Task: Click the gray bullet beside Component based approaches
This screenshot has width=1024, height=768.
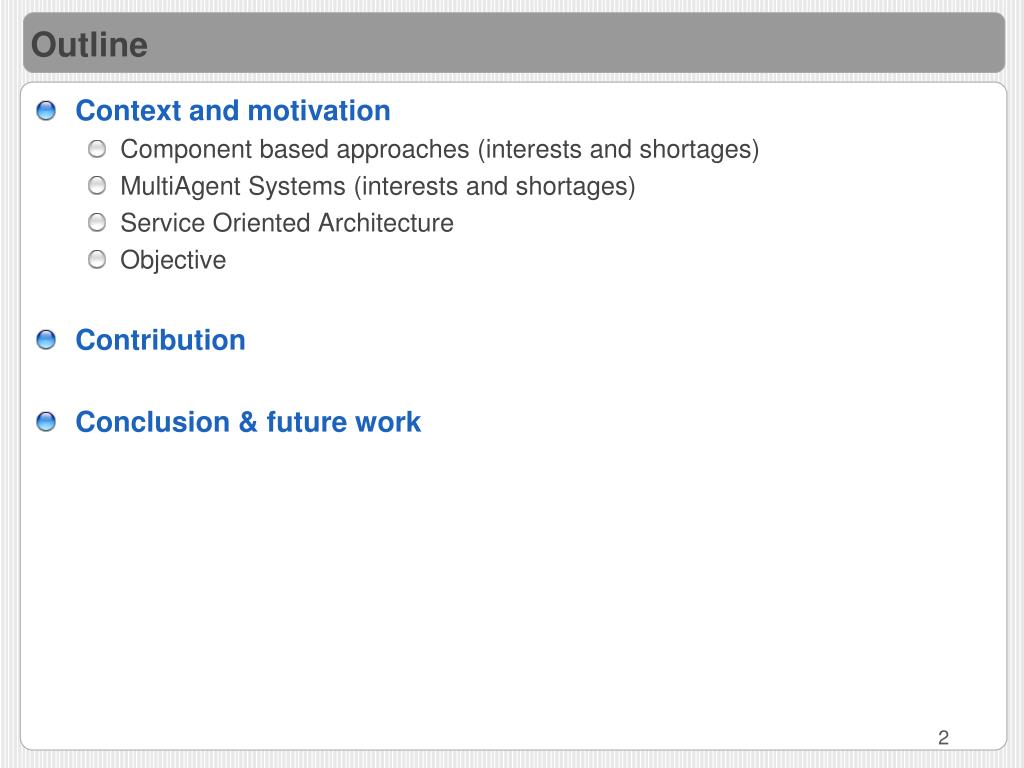Action: (x=97, y=149)
